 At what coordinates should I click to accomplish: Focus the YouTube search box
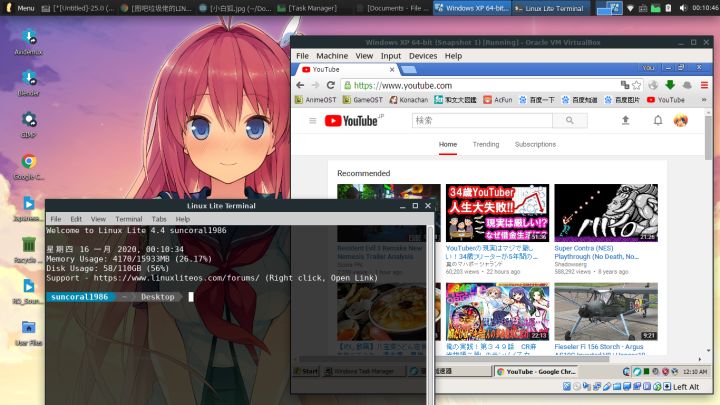482,120
